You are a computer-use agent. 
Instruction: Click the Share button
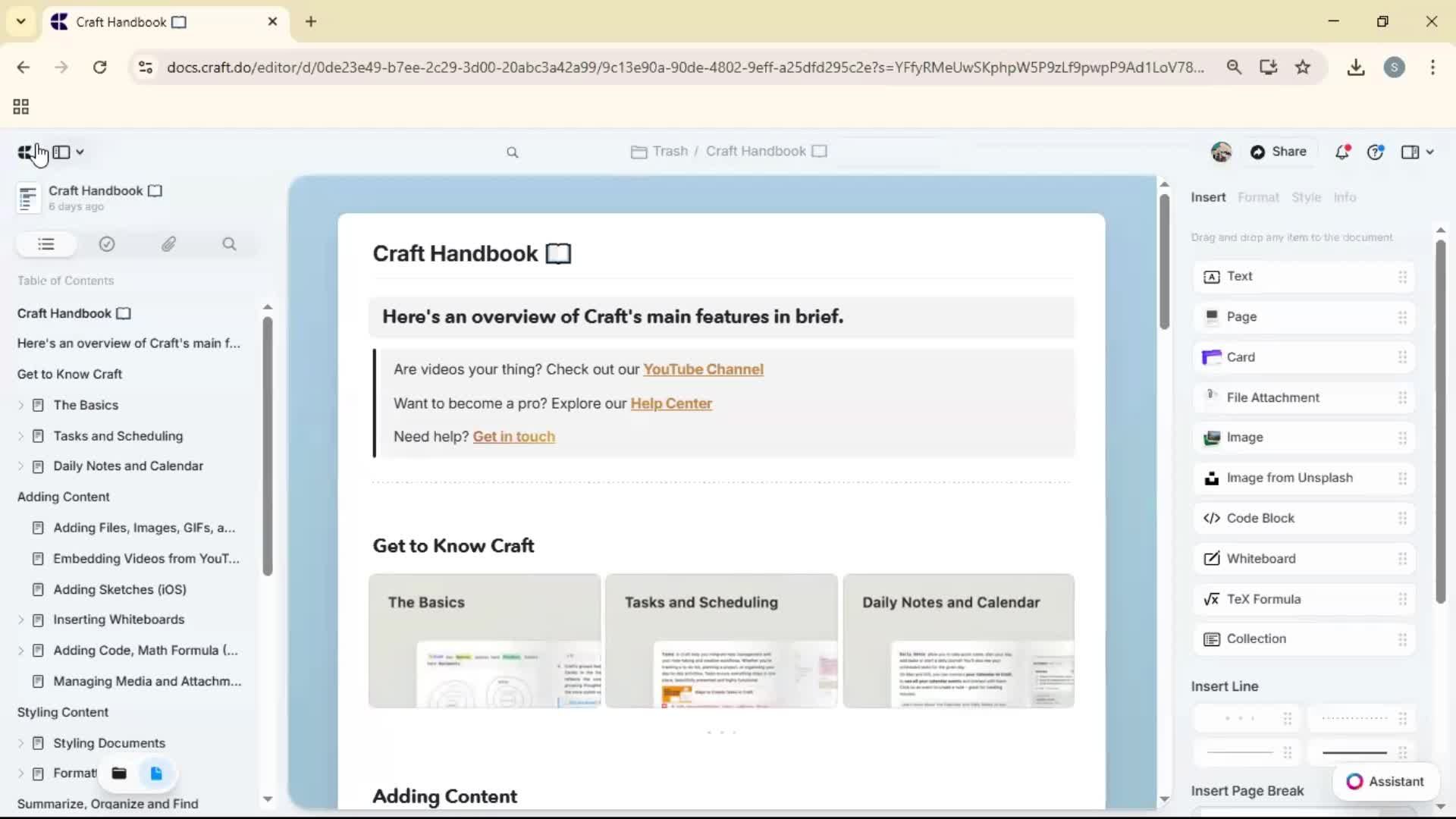coord(1279,152)
